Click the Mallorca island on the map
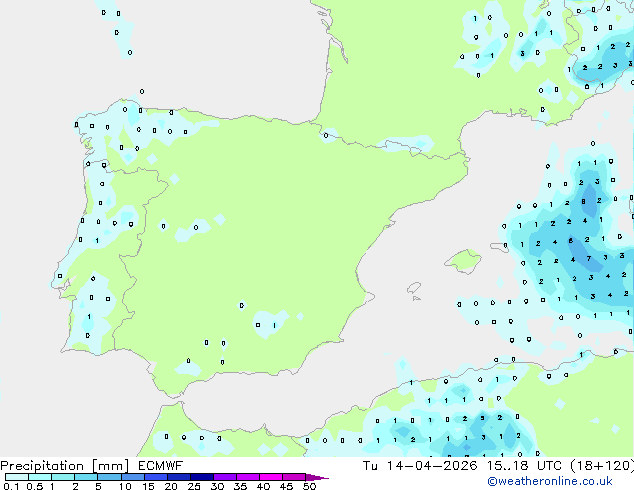The image size is (634, 490). coord(463,261)
